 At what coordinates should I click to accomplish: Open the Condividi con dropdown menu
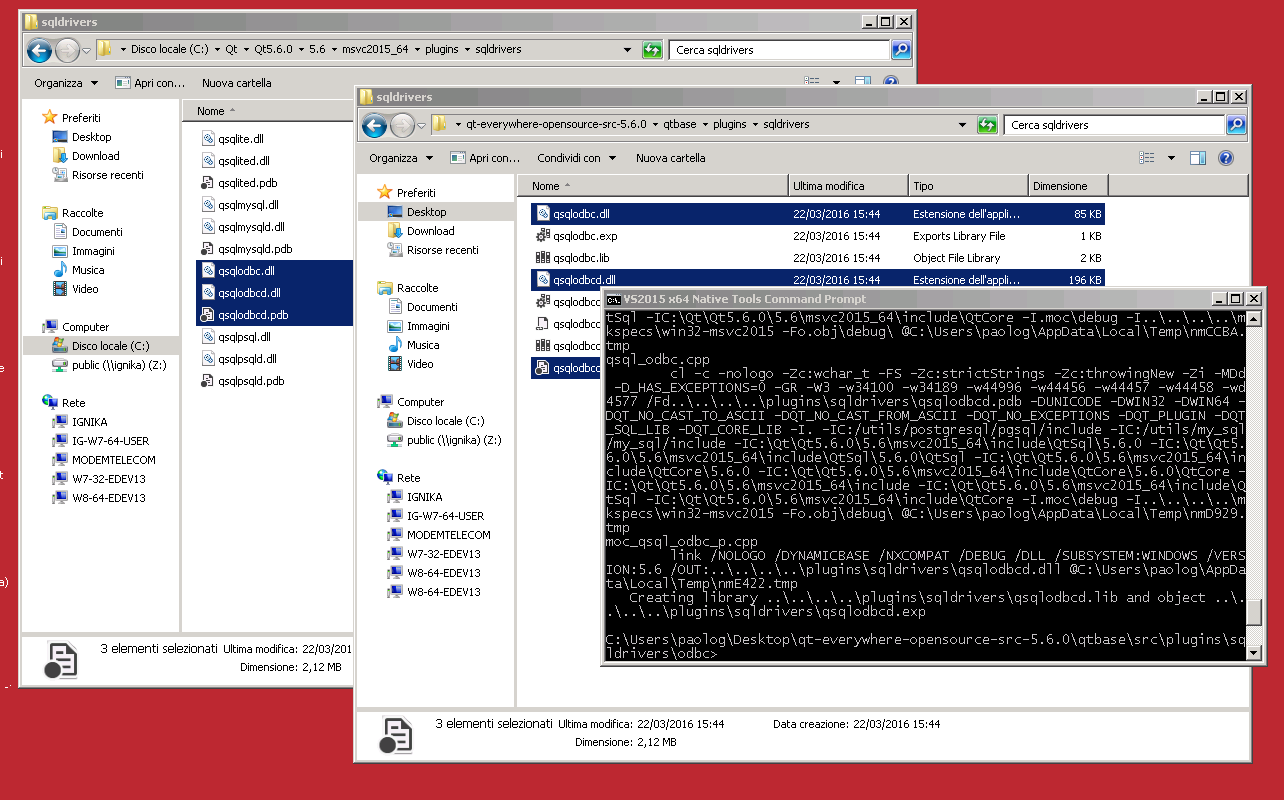(576, 158)
